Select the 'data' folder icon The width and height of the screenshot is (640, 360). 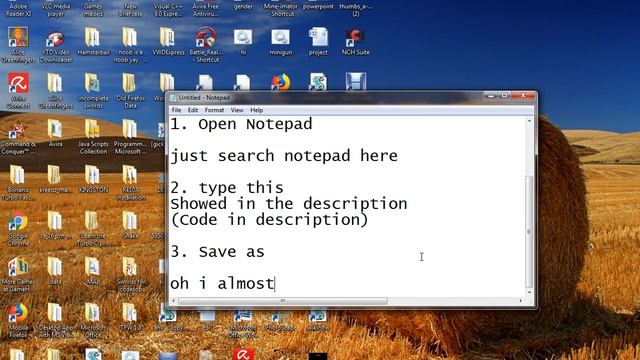(x=55, y=270)
